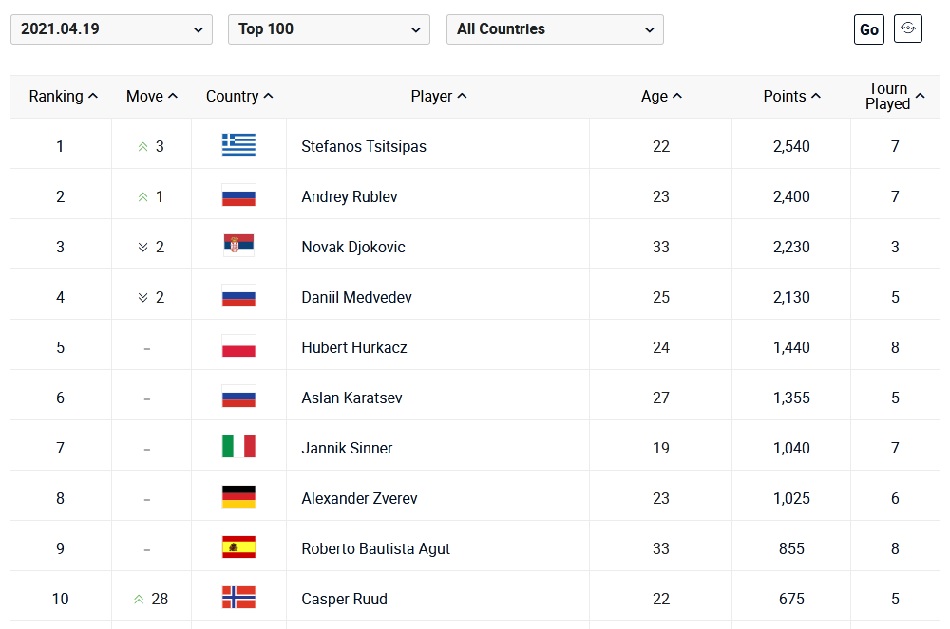The height and width of the screenshot is (629, 950).
Task: Click the Germany flag beside Alexander Zverev
Action: (239, 497)
